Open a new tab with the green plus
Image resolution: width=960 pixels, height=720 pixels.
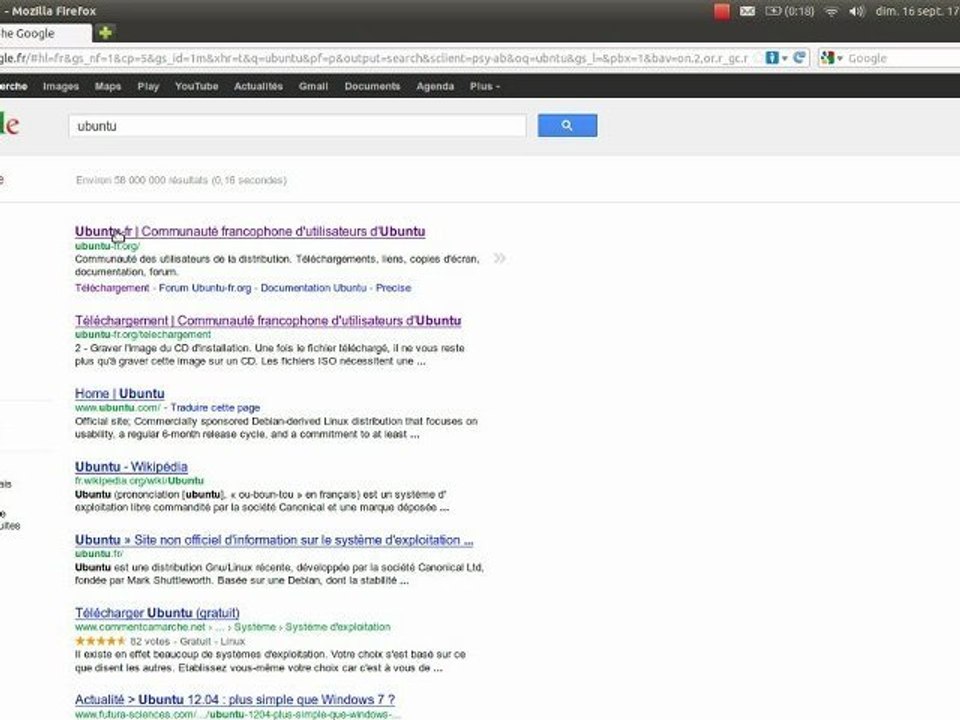[x=105, y=32]
